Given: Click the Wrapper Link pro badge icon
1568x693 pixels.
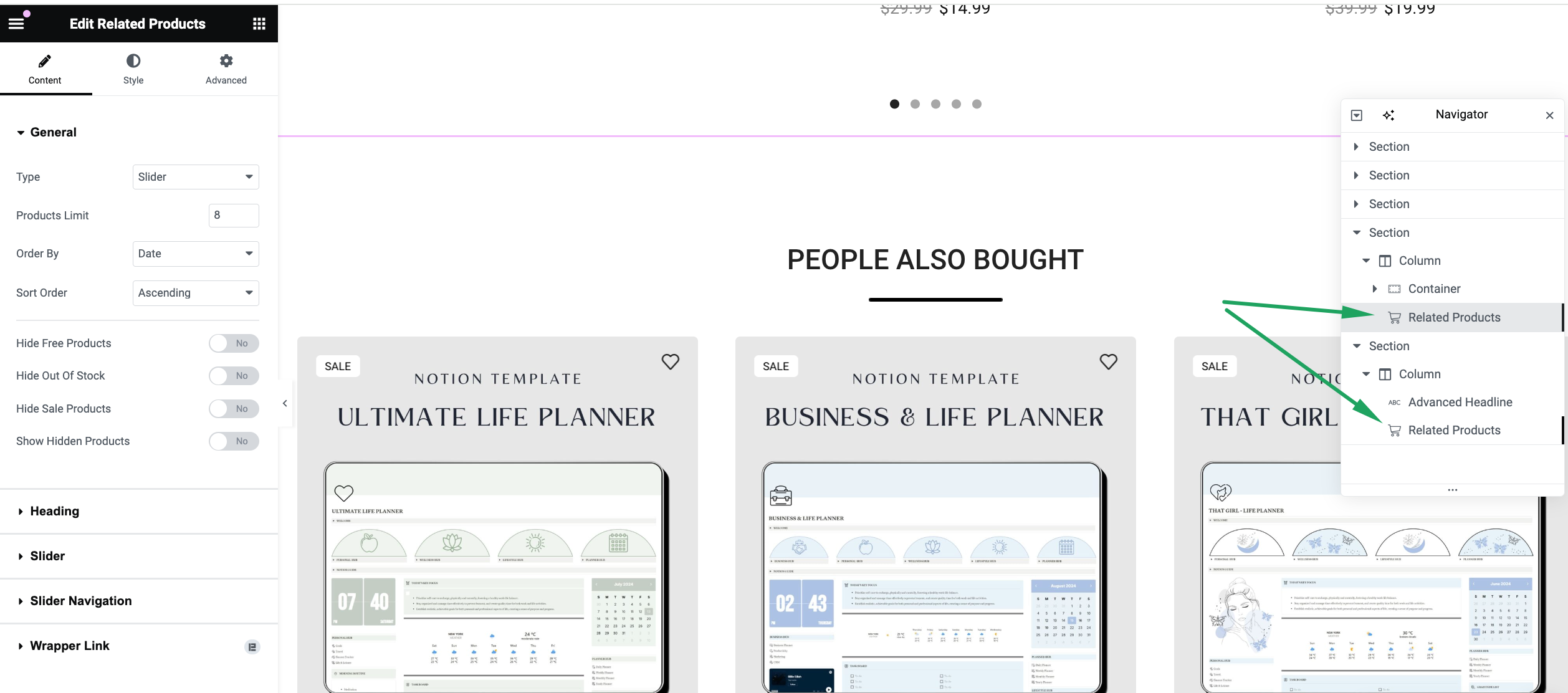Looking at the screenshot, I should (x=252, y=647).
